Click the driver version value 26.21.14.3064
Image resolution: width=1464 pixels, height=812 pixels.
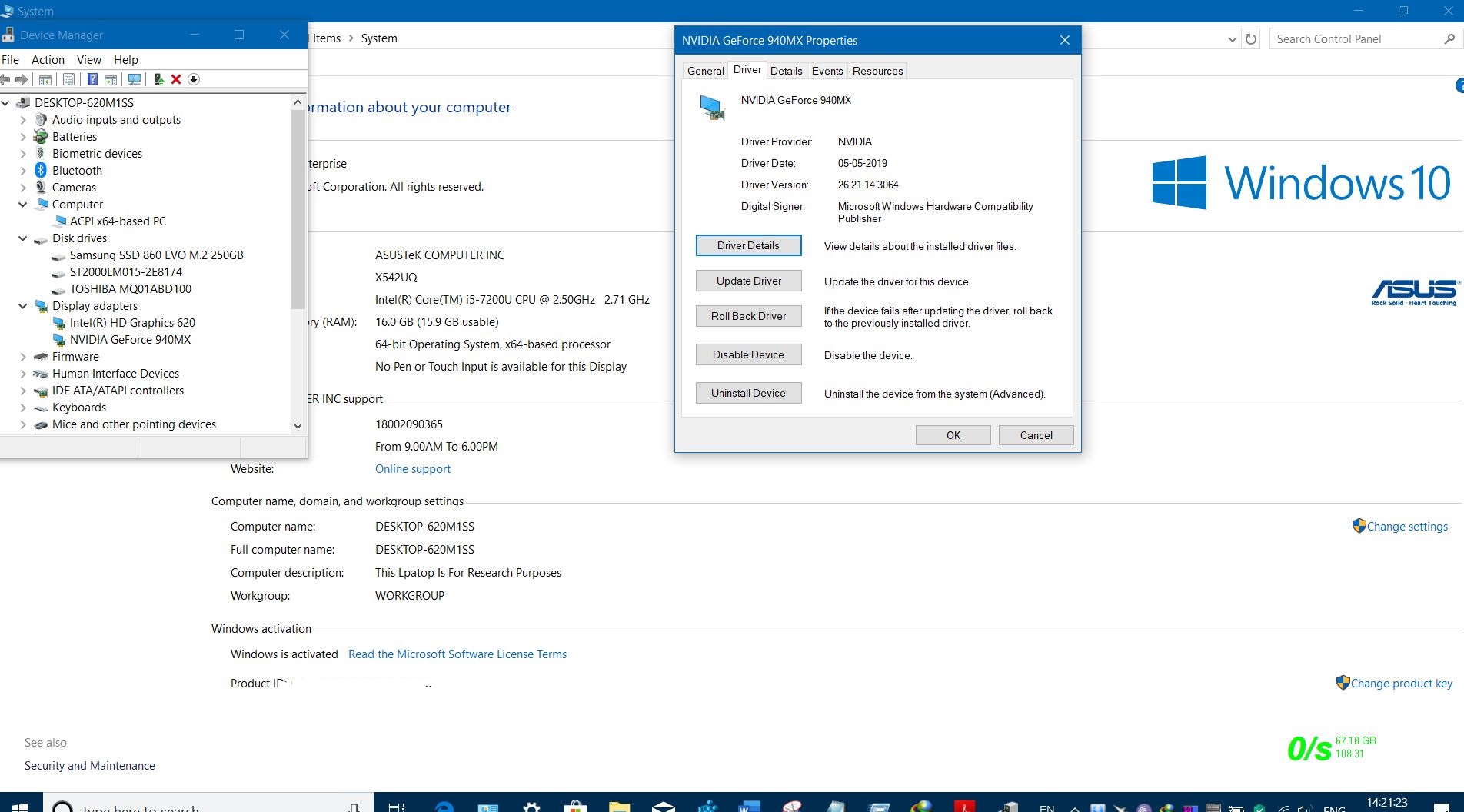868,185
